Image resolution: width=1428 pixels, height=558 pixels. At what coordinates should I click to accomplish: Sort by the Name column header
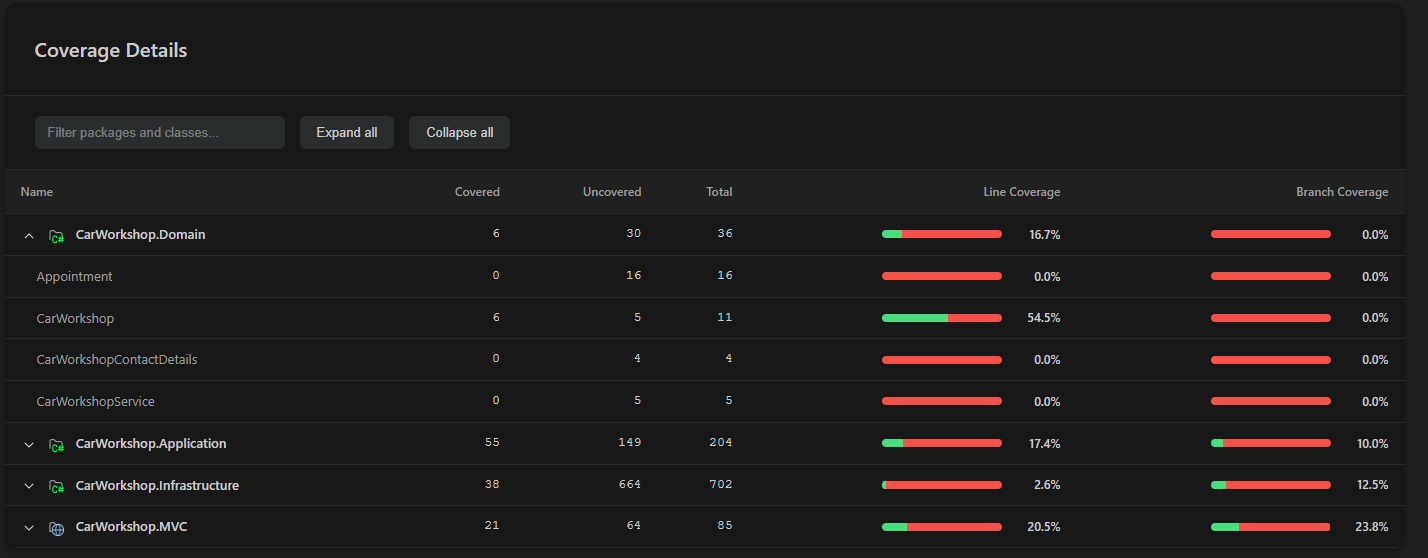37,192
